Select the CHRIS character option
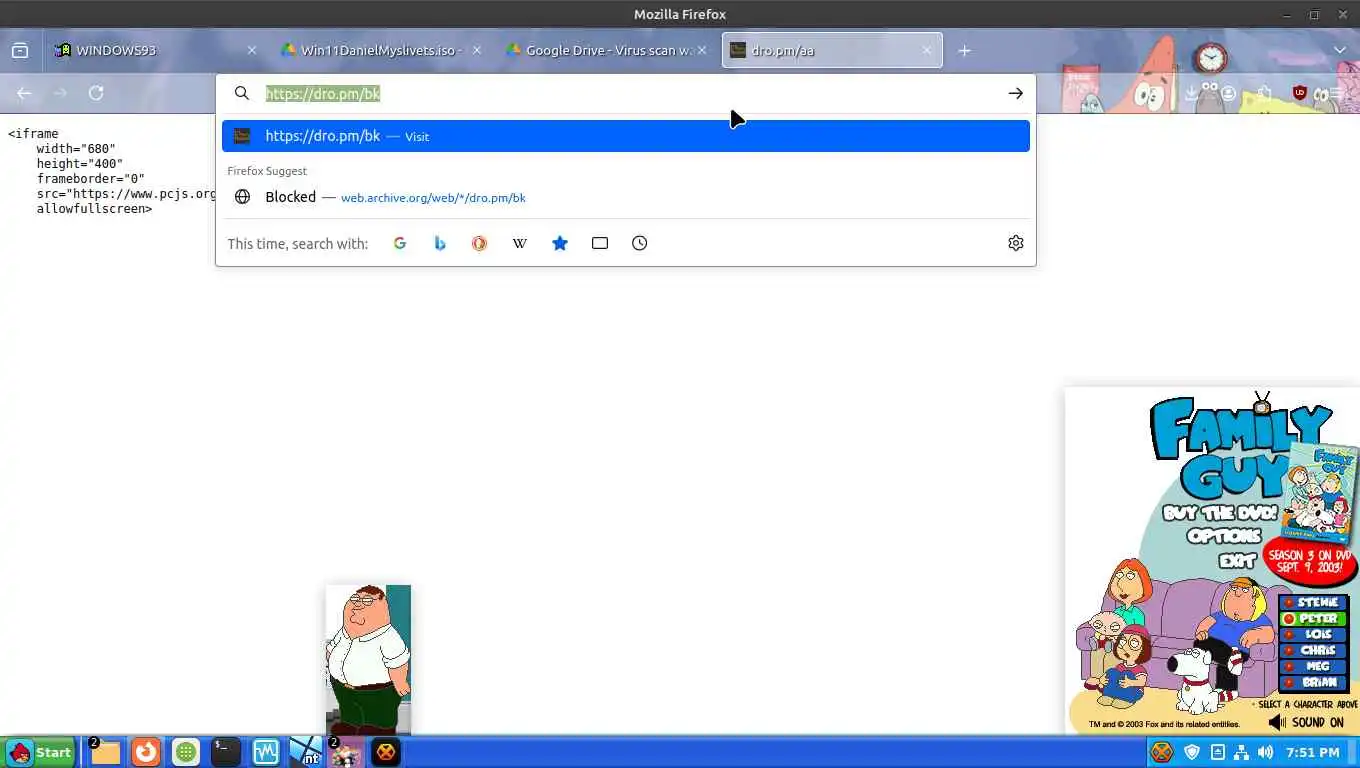 [x=1314, y=651]
